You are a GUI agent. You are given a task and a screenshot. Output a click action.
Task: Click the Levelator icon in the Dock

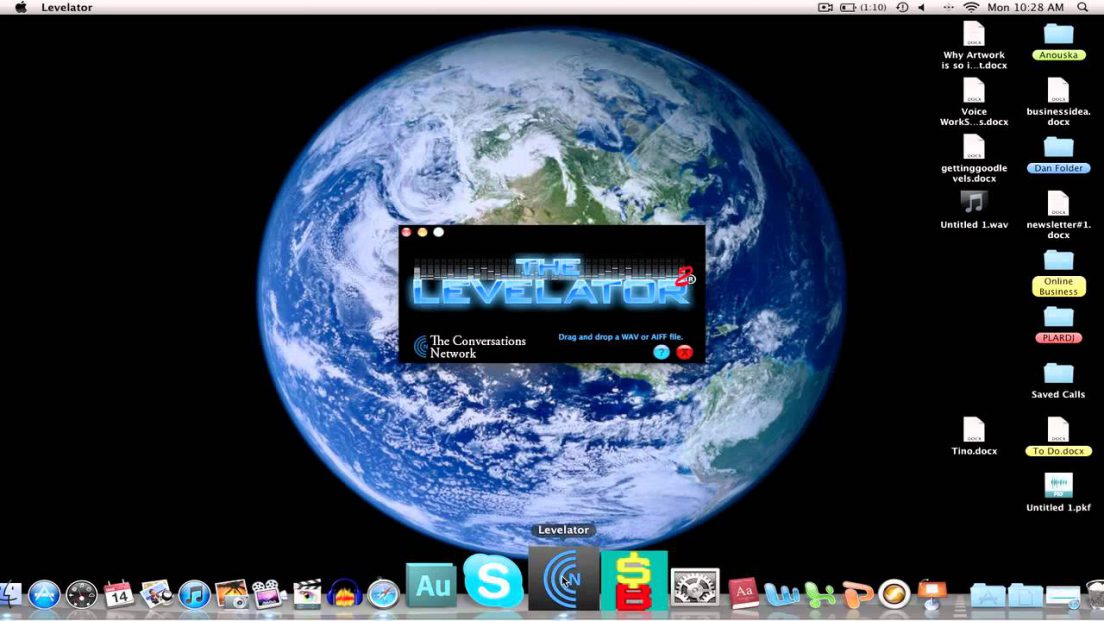(564, 579)
